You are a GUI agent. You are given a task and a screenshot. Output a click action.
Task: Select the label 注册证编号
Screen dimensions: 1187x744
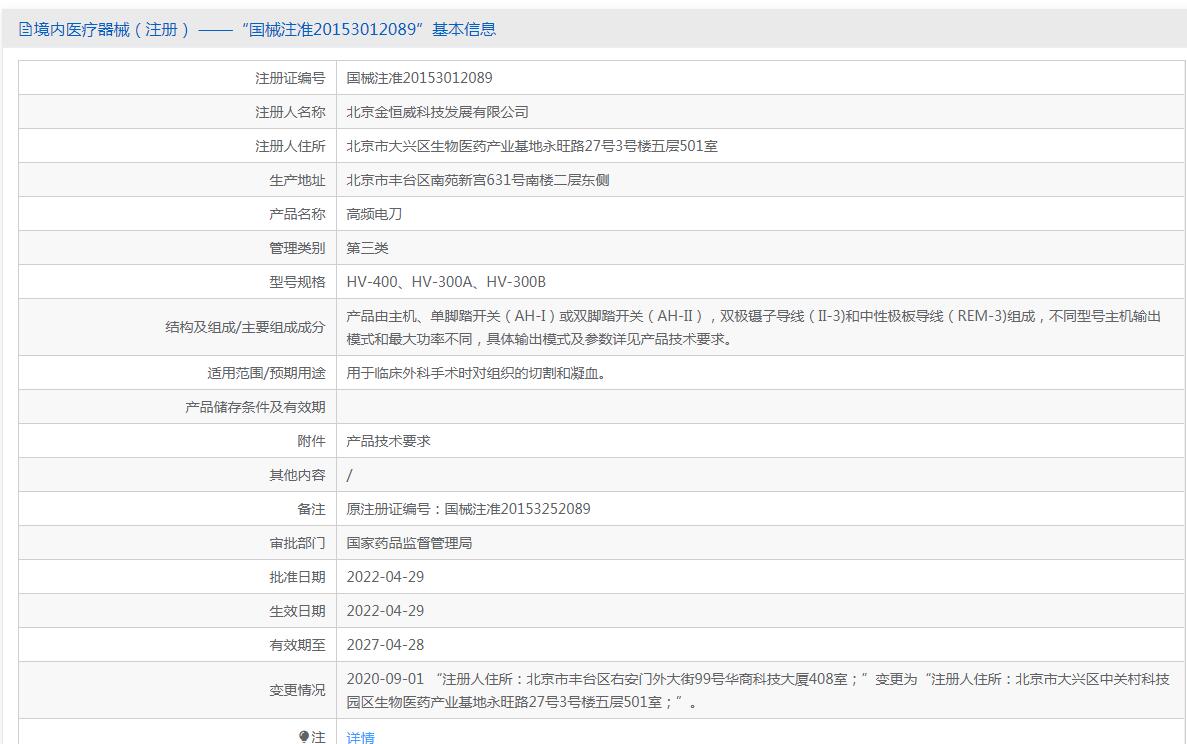pos(290,78)
